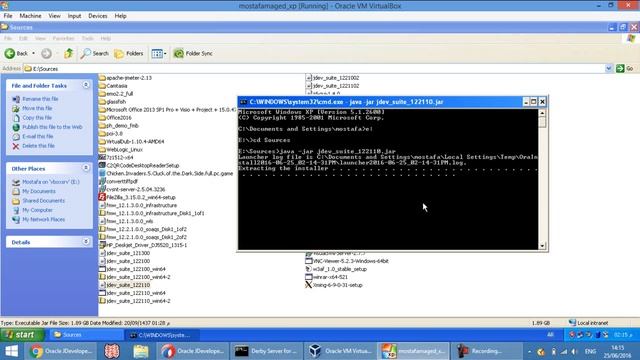The height and width of the screenshot is (360, 640).
Task: Click scroll down arrow in cmd window
Action: pos(542,246)
